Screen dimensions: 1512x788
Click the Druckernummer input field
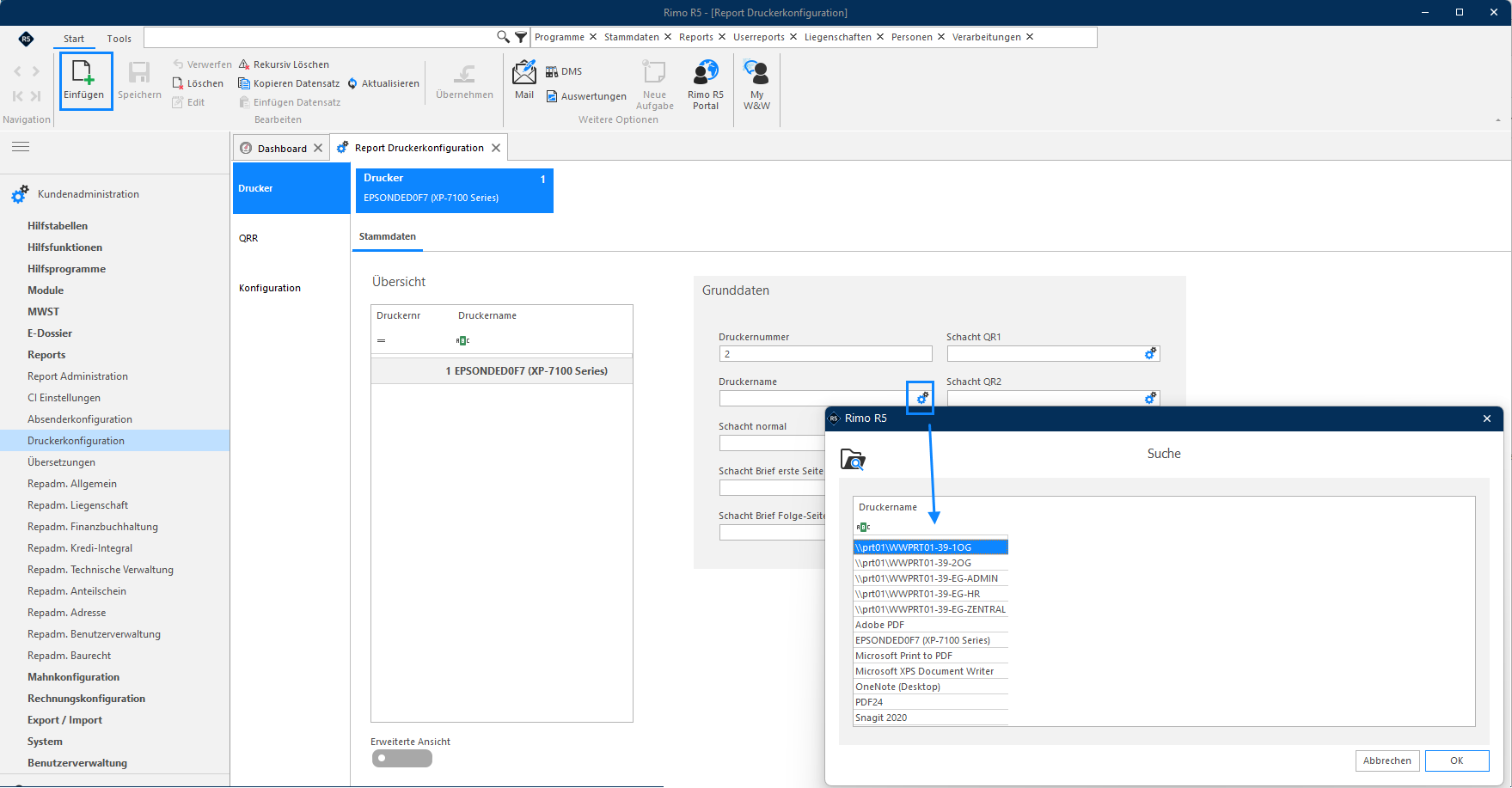coord(825,354)
